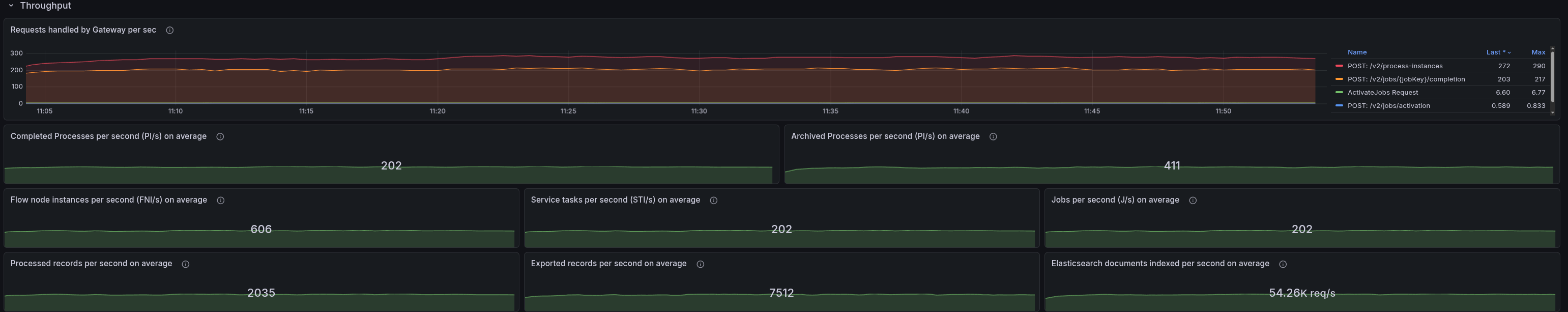The image size is (1568, 312).
Task: Click info icon for Requests handled by Gateway
Action: coord(170,31)
